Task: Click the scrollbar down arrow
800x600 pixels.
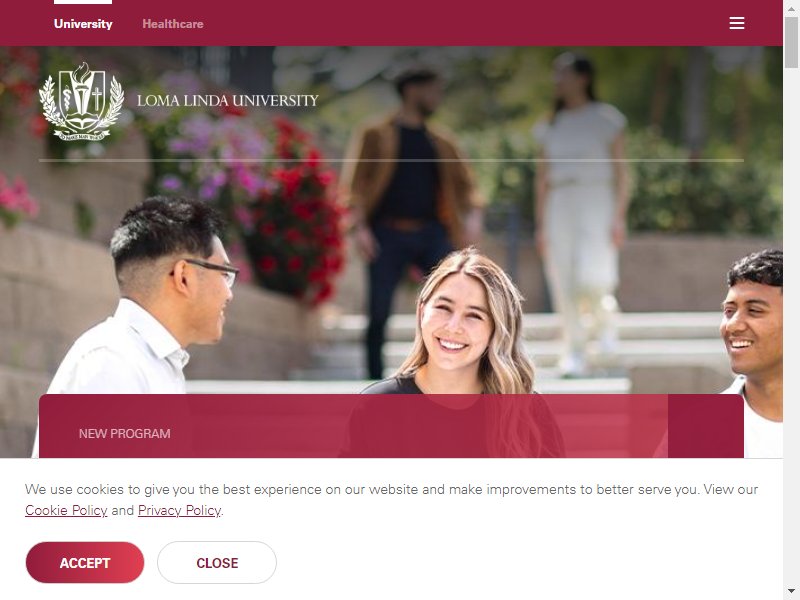Action: 791,592
